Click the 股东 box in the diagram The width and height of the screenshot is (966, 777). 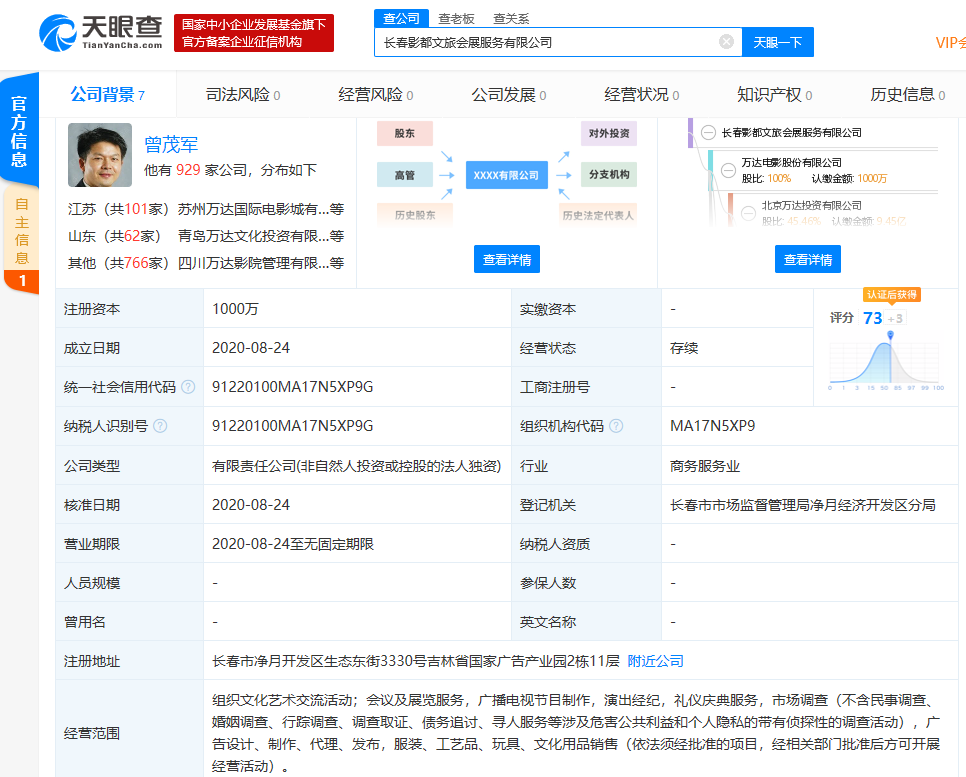point(405,133)
